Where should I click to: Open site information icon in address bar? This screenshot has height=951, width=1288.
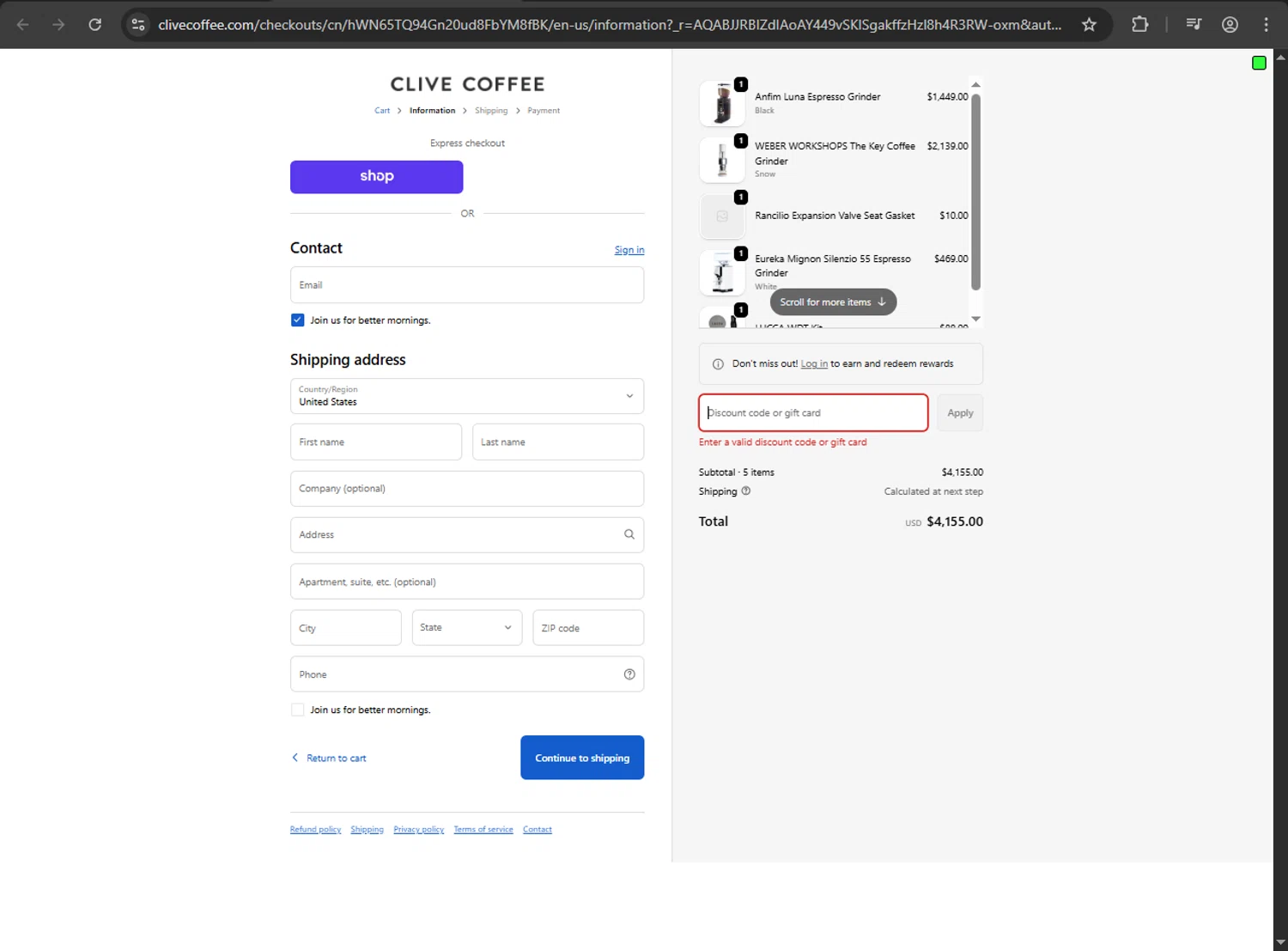[138, 24]
